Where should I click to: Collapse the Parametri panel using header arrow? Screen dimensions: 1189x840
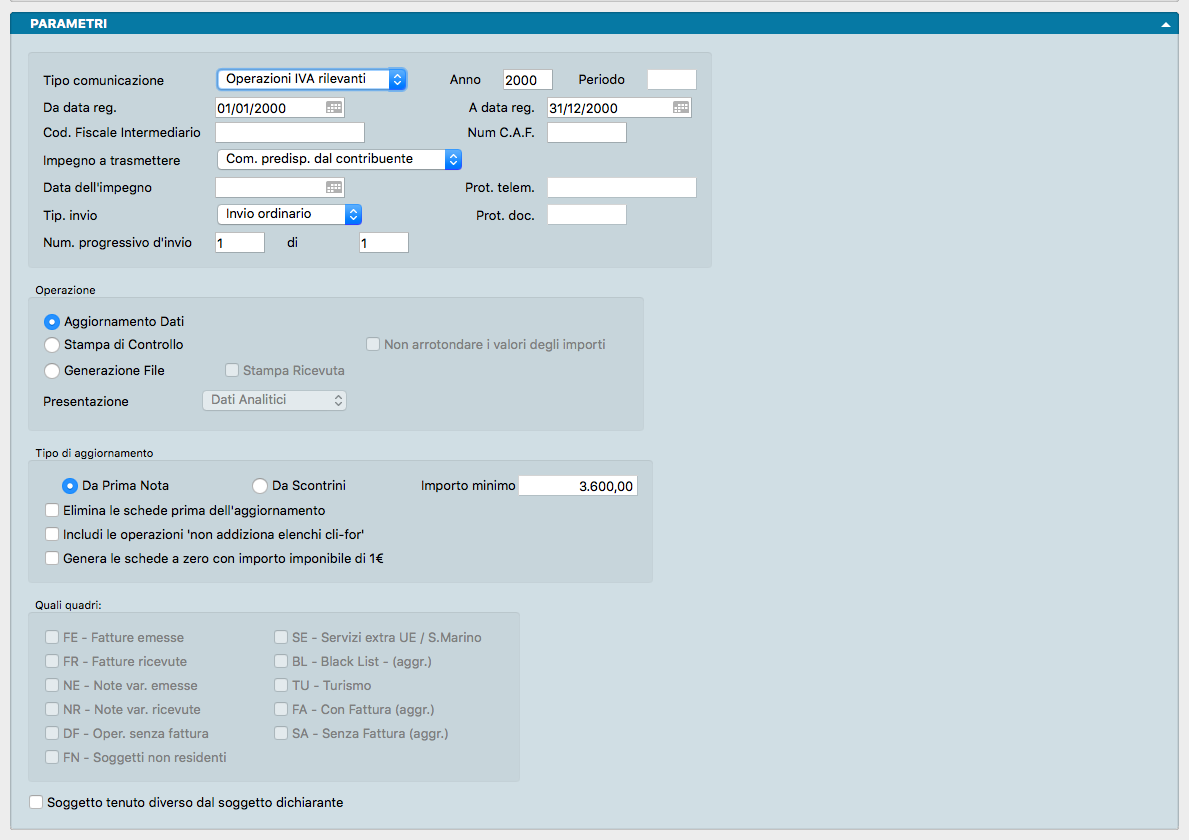(1165, 24)
